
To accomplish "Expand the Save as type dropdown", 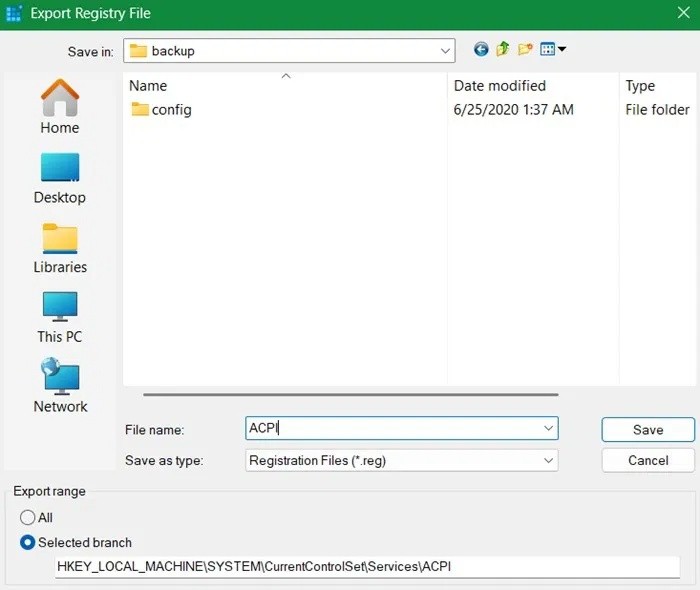I will click(x=548, y=461).
